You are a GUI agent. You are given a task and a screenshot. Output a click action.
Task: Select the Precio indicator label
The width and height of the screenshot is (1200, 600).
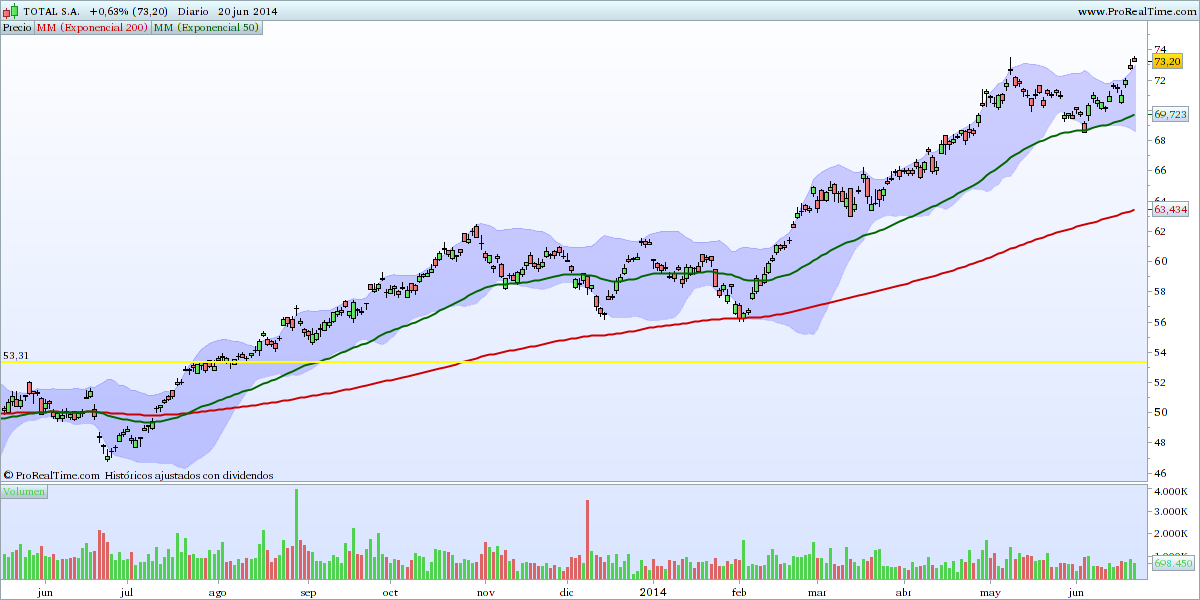(17, 28)
